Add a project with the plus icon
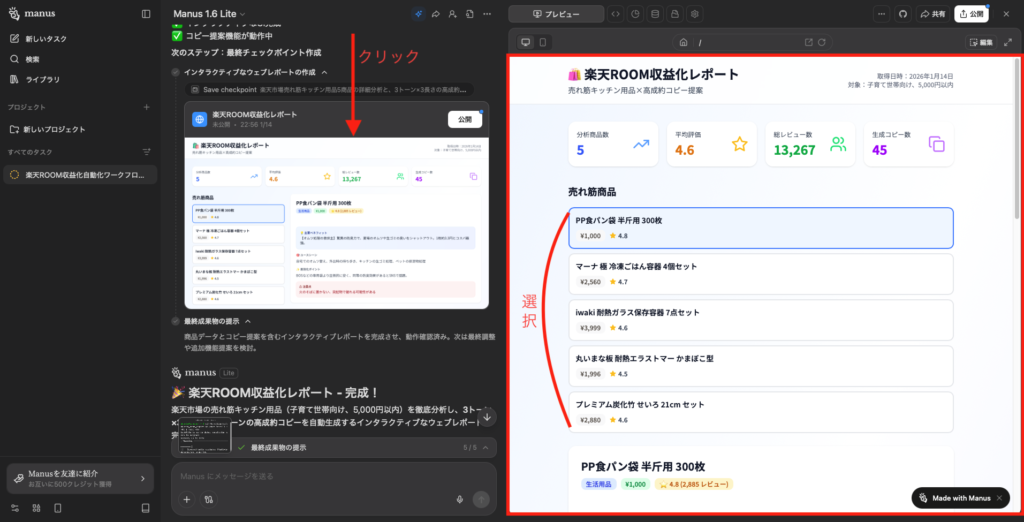The width and height of the screenshot is (1024, 522). tap(146, 106)
